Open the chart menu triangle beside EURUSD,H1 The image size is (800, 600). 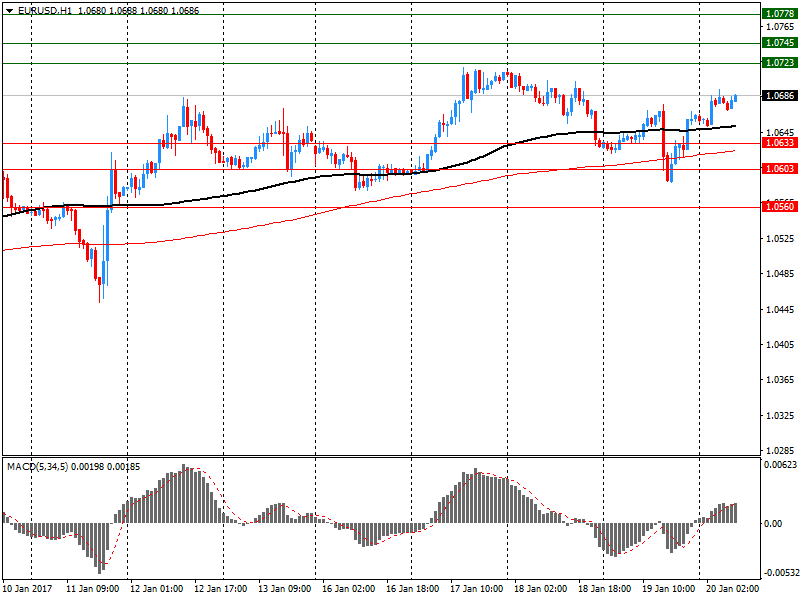9,11
